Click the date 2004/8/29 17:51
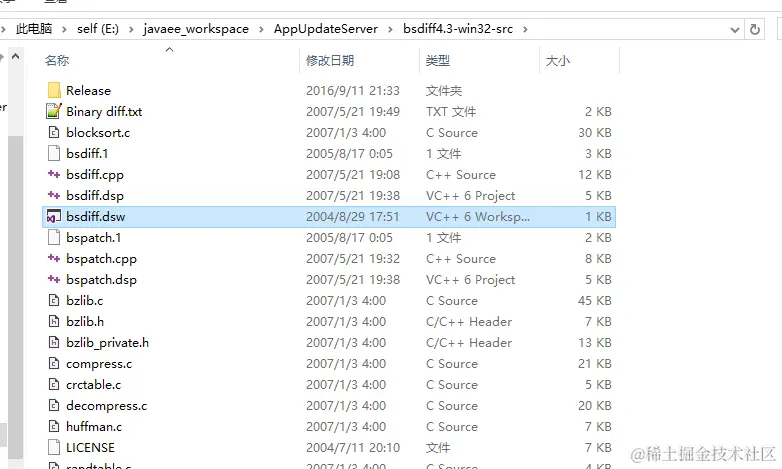Viewport: 782px width, 469px height. (353, 217)
